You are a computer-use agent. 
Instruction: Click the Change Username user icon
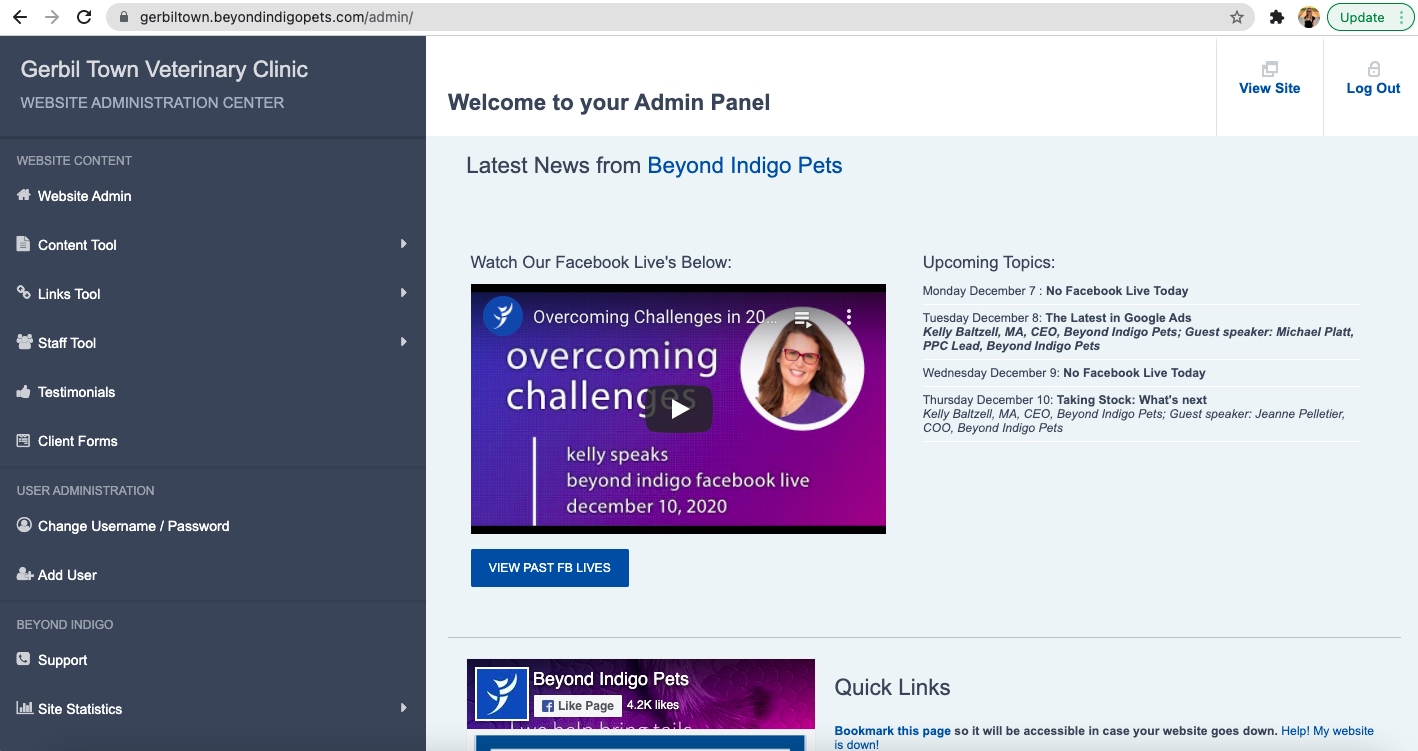pyautogui.click(x=24, y=525)
